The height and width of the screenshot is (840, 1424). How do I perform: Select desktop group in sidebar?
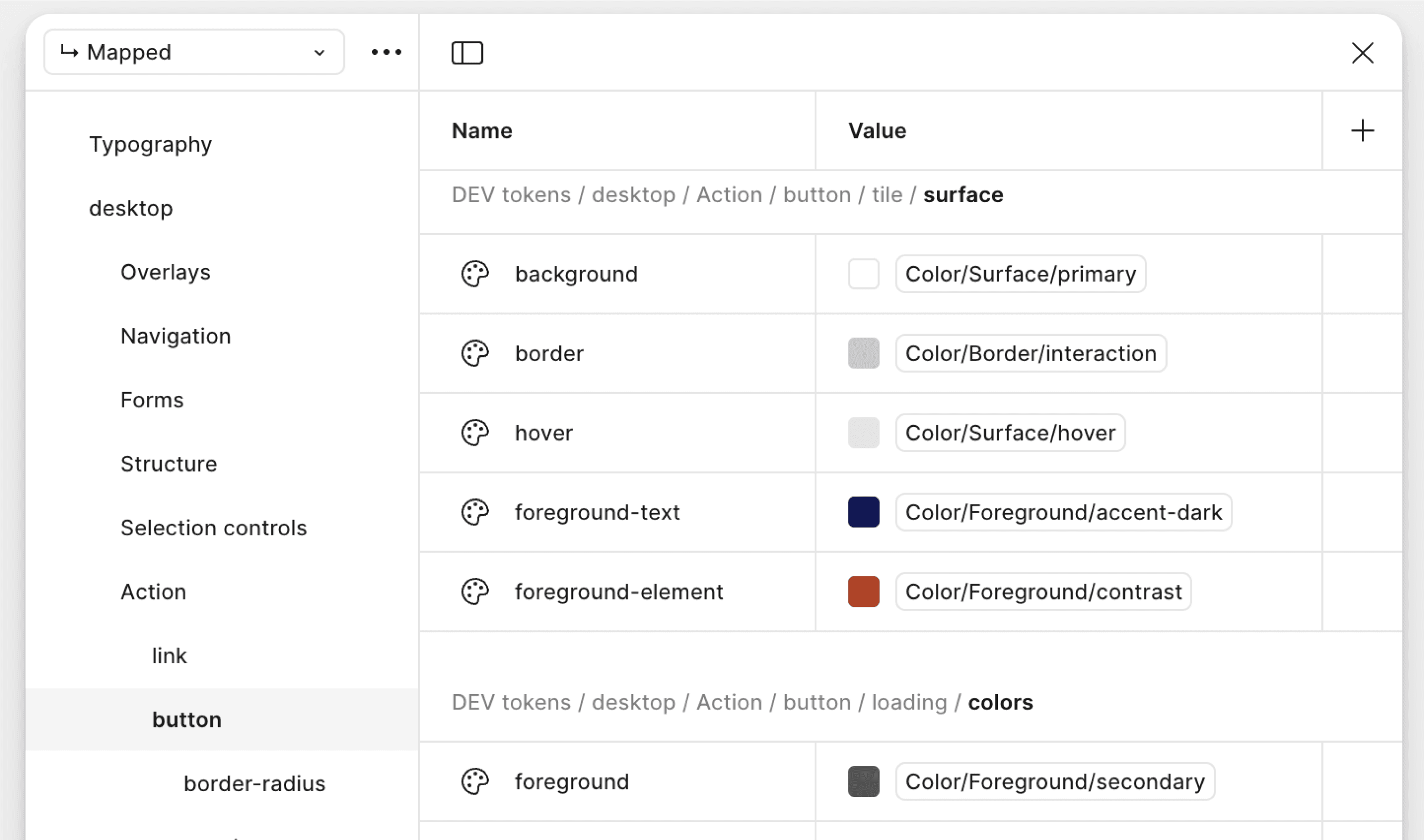(131, 208)
